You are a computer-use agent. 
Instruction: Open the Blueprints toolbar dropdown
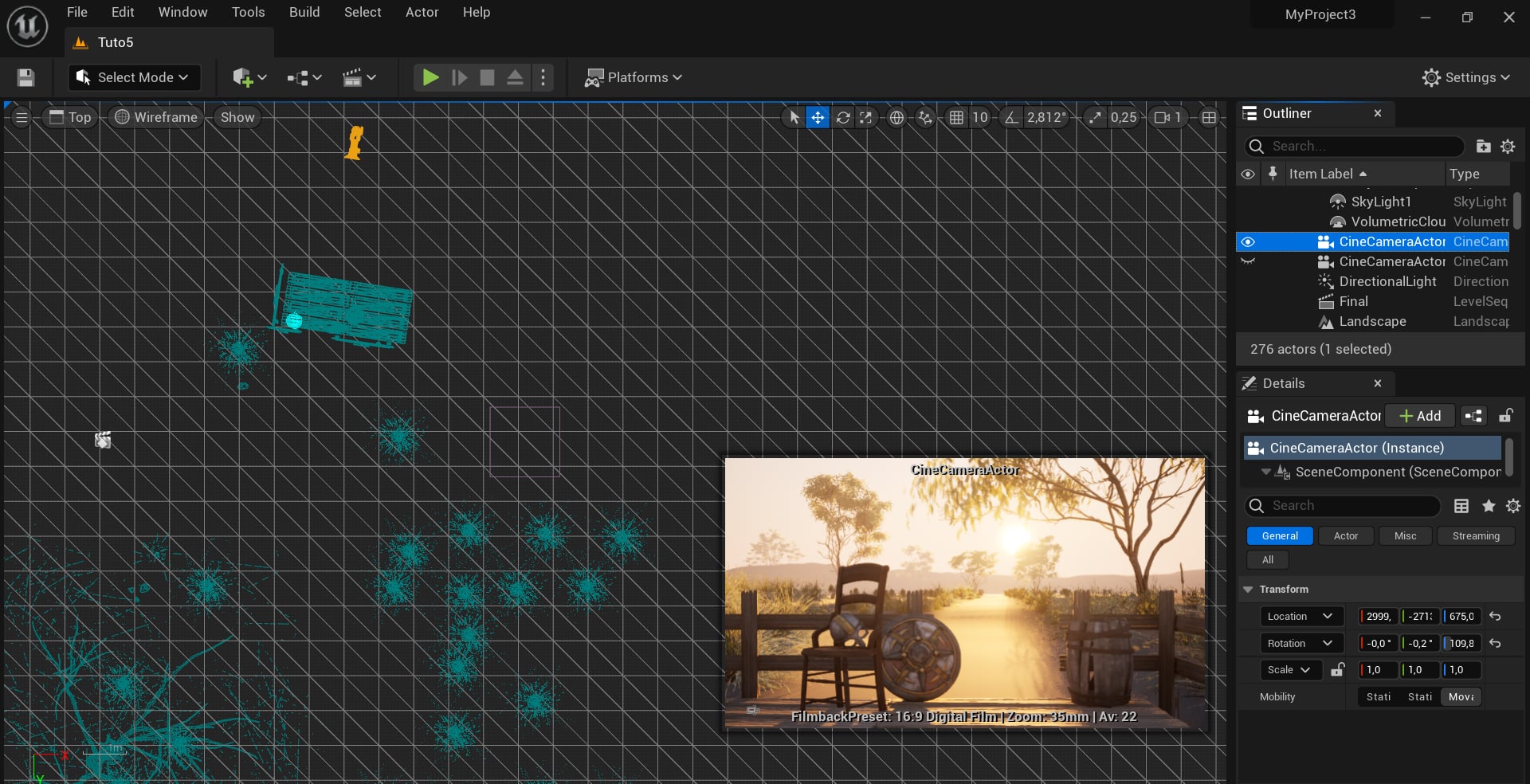304,77
